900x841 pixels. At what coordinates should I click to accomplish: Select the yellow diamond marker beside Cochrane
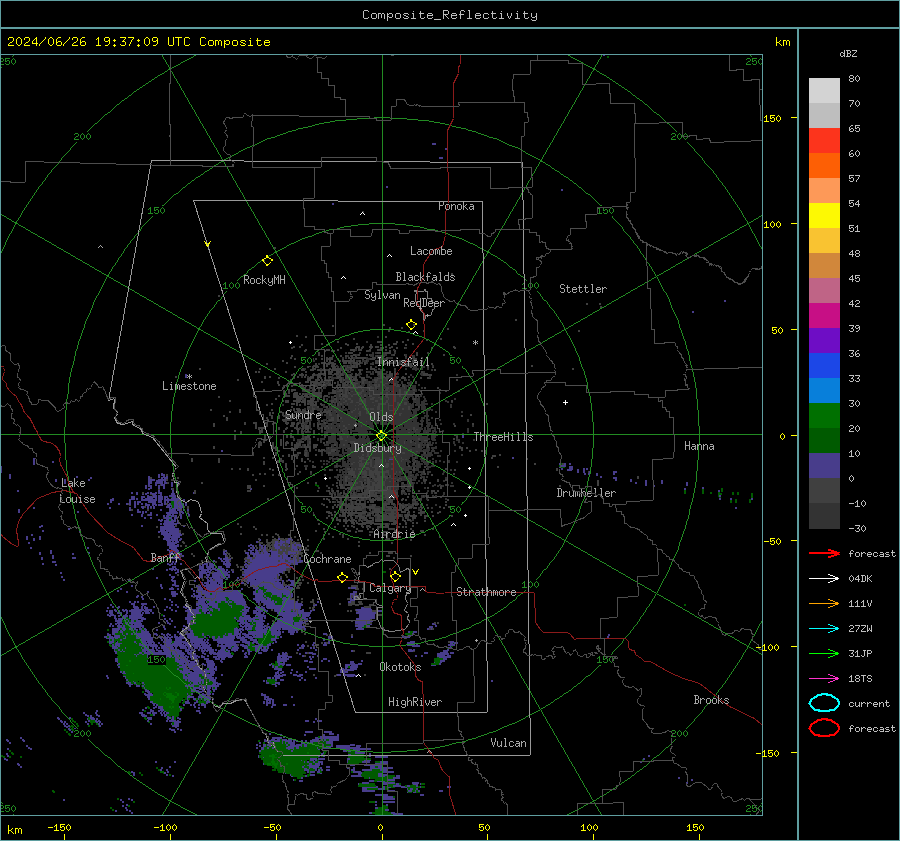tap(342, 578)
